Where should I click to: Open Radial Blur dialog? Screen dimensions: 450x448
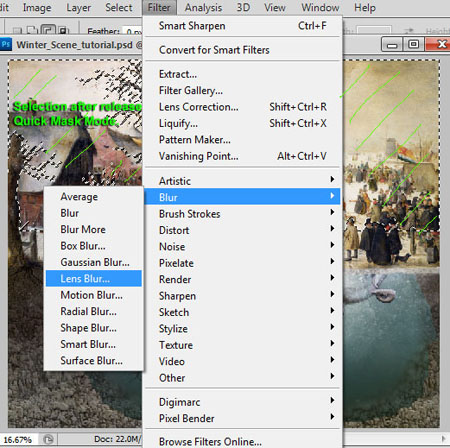tap(94, 311)
